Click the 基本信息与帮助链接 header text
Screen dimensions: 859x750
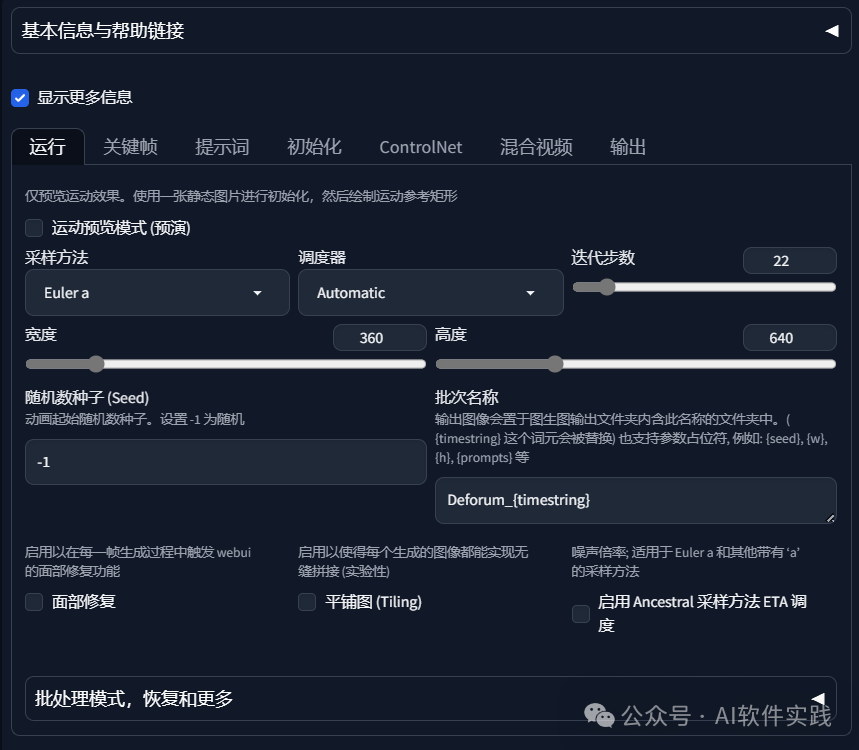click(103, 31)
